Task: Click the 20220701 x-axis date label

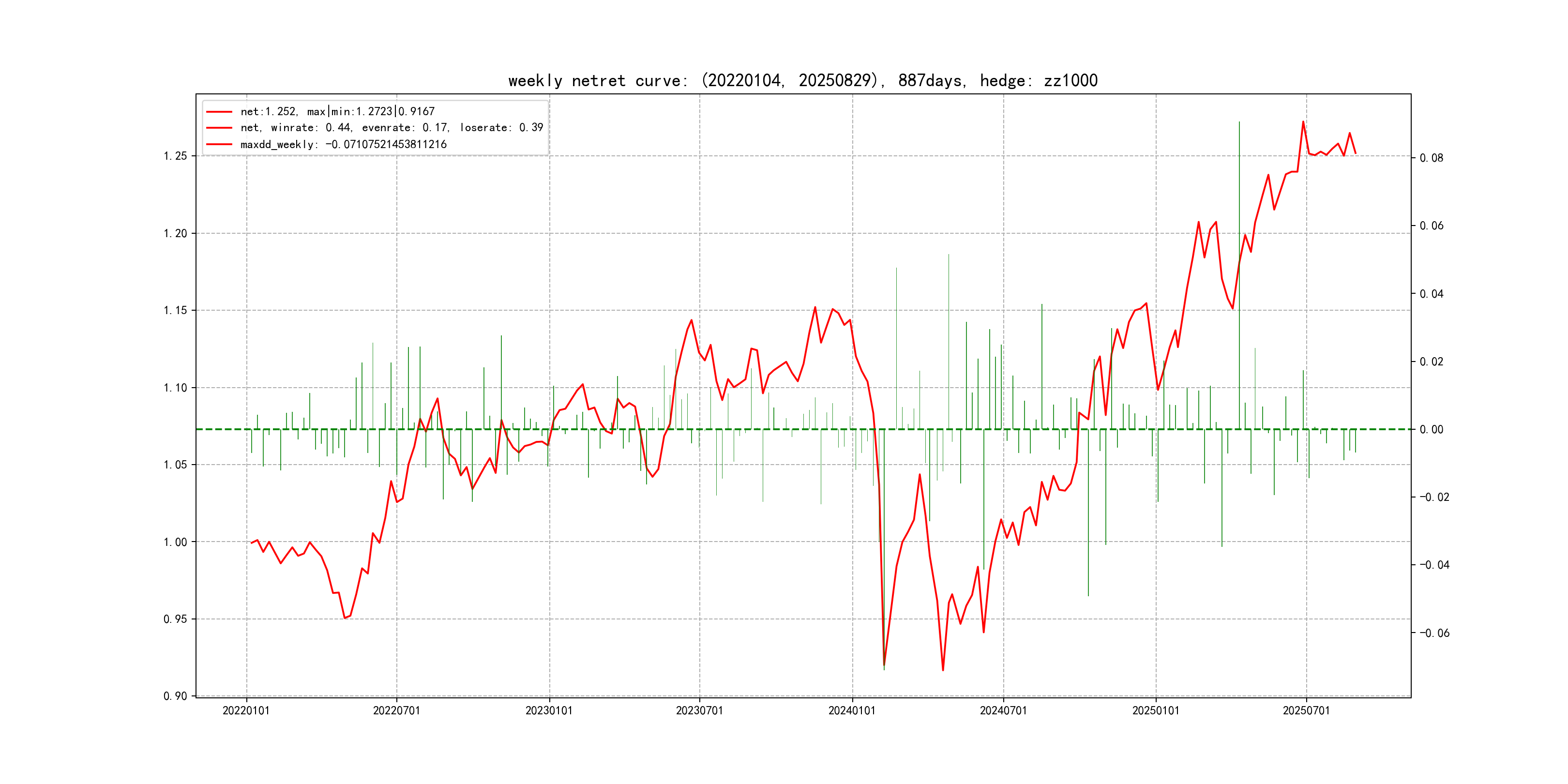Action: (x=396, y=710)
